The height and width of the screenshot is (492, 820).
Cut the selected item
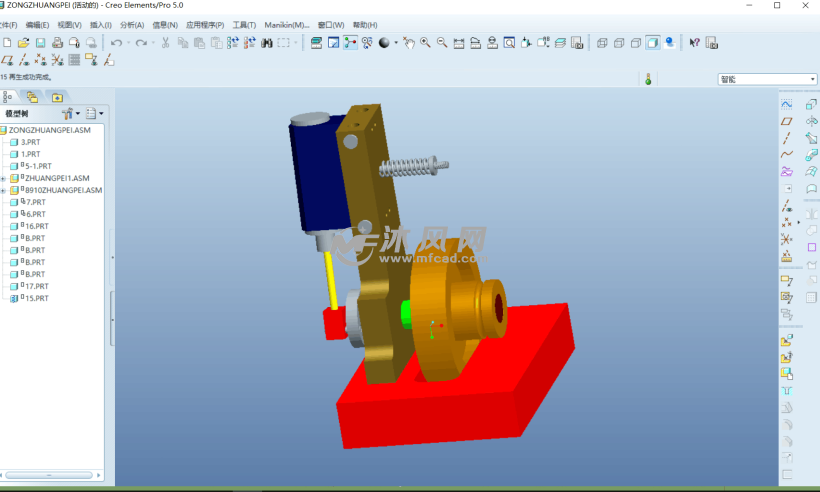coord(165,43)
